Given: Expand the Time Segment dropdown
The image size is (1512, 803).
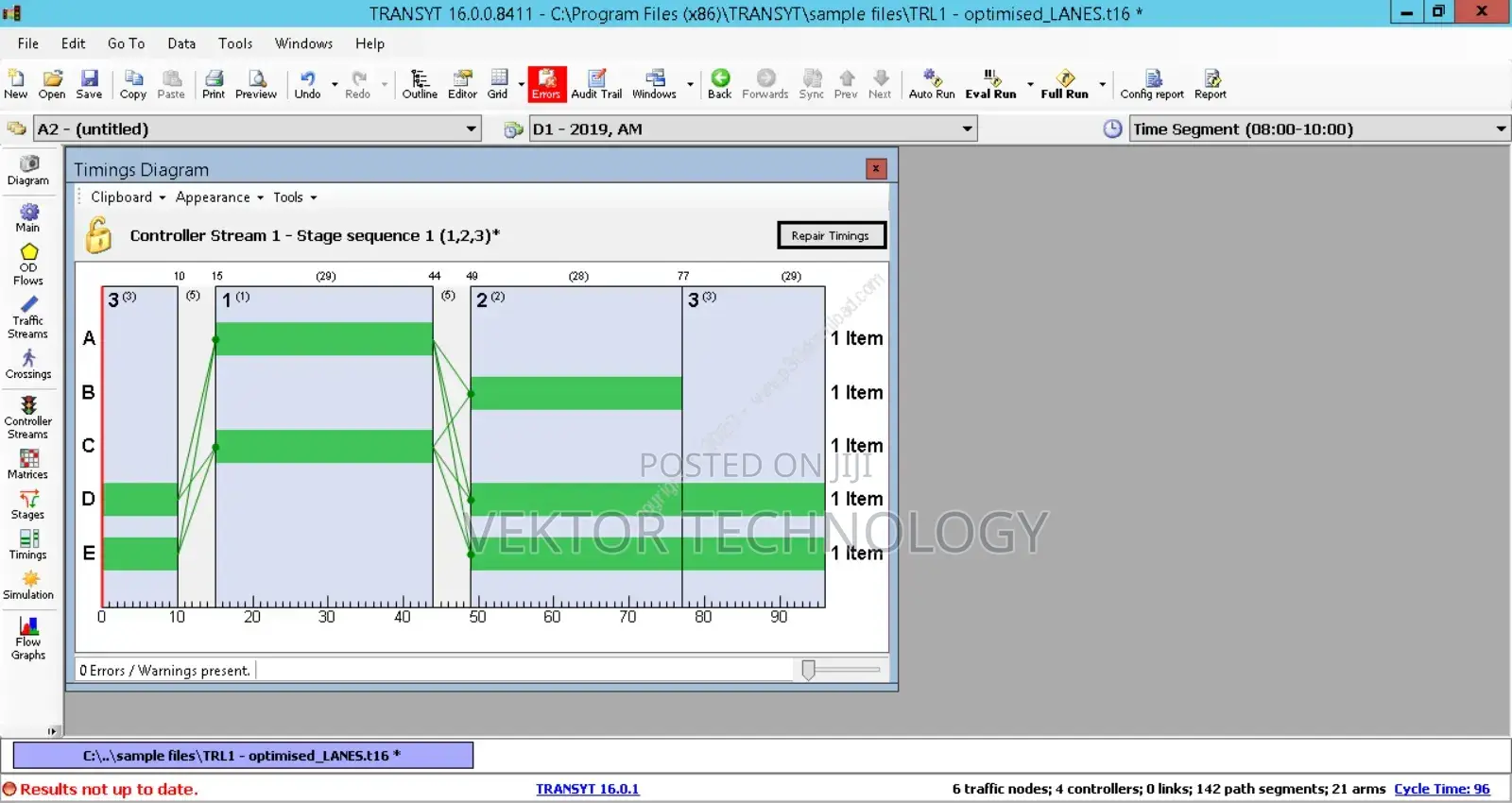Looking at the screenshot, I should [x=1501, y=128].
